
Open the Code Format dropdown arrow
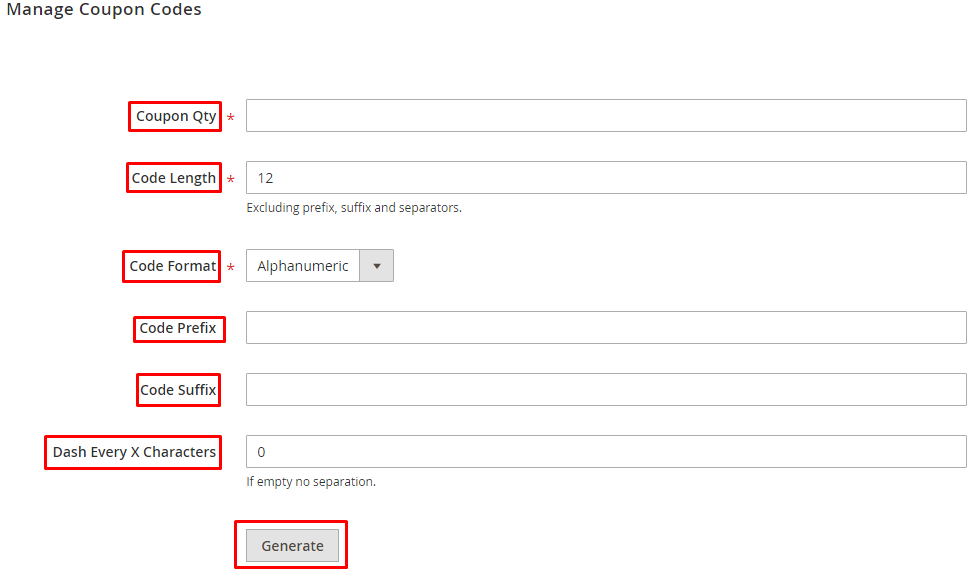coord(377,266)
